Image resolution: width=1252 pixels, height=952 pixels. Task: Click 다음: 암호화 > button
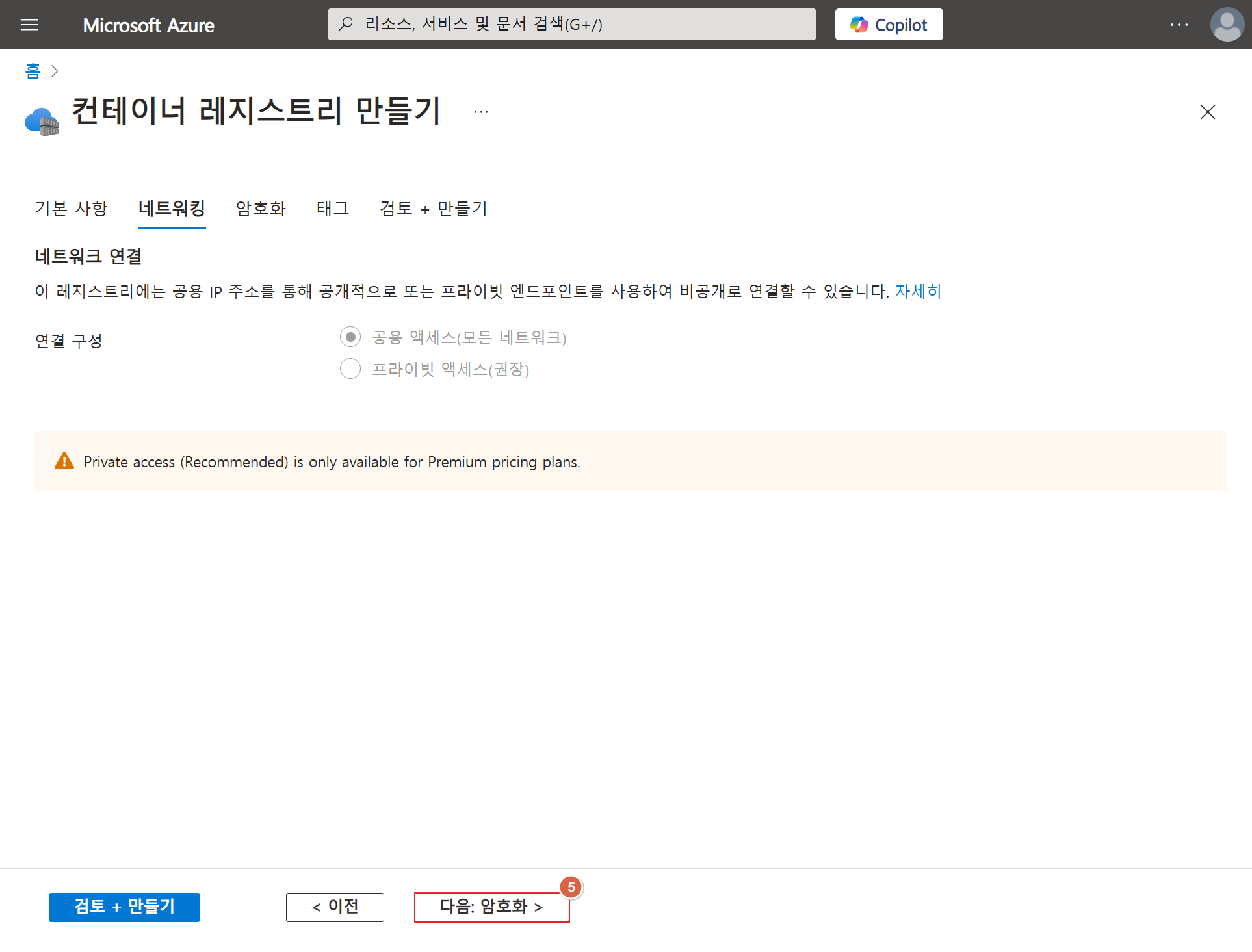[491, 907]
